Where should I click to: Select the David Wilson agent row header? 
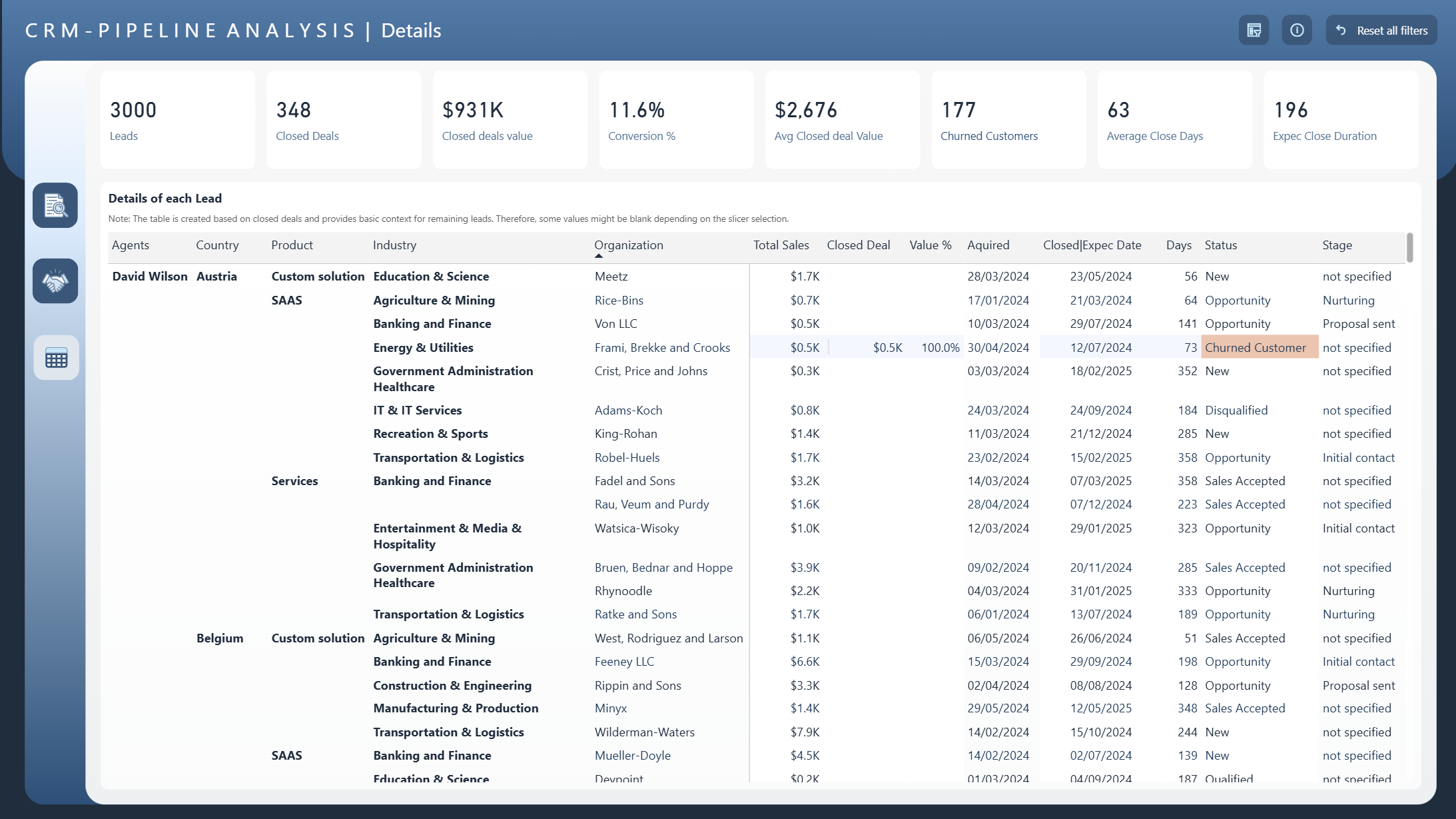click(x=150, y=277)
